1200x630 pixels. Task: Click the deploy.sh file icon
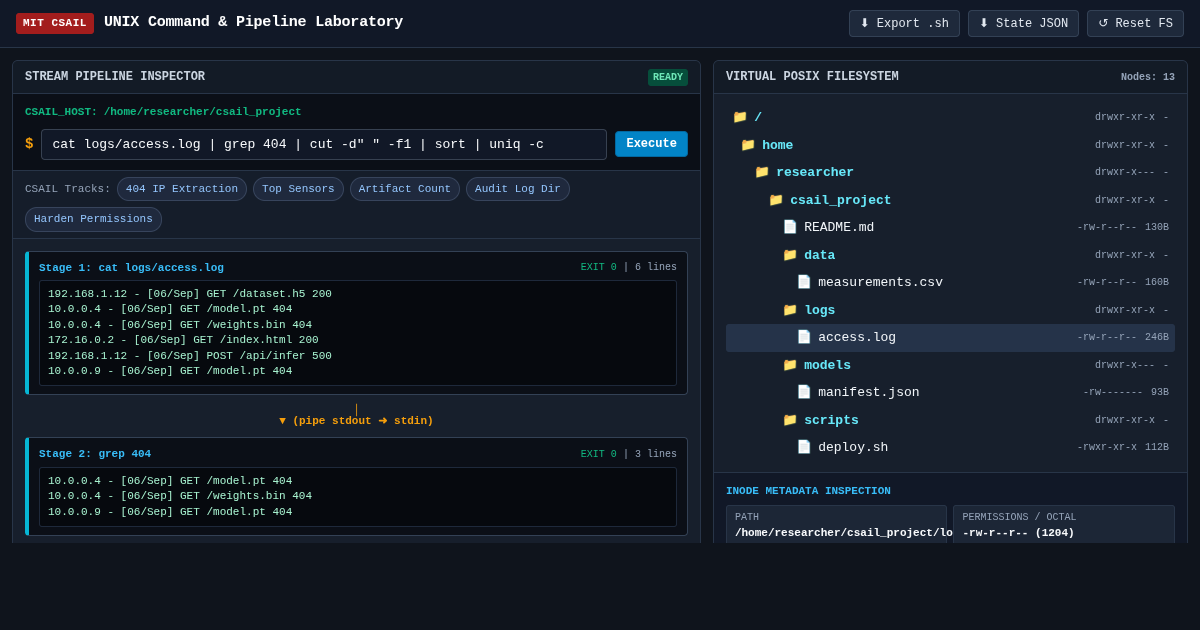tap(804, 447)
